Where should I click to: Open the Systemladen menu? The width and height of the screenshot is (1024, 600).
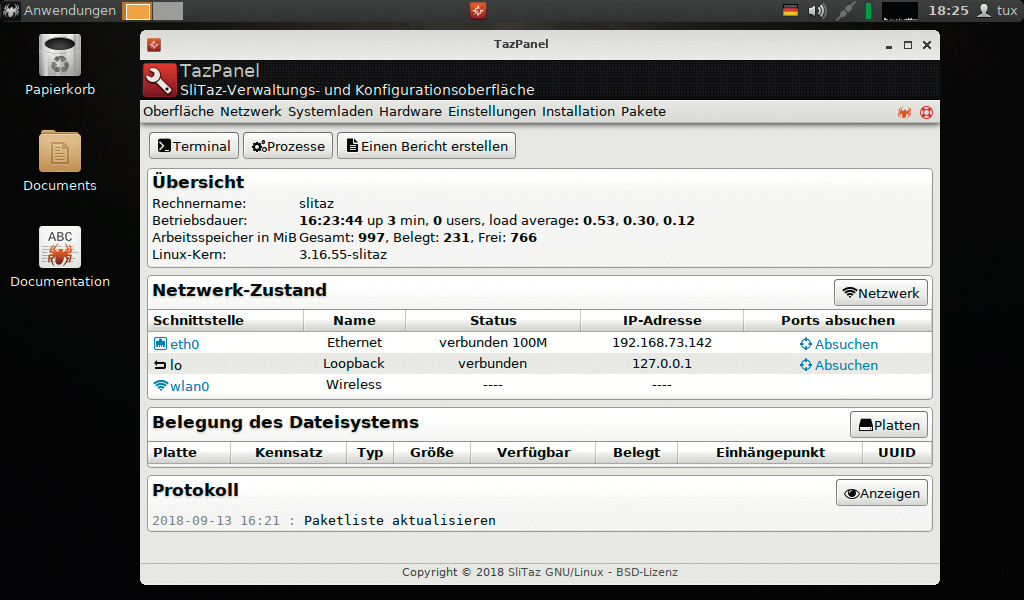click(x=330, y=112)
